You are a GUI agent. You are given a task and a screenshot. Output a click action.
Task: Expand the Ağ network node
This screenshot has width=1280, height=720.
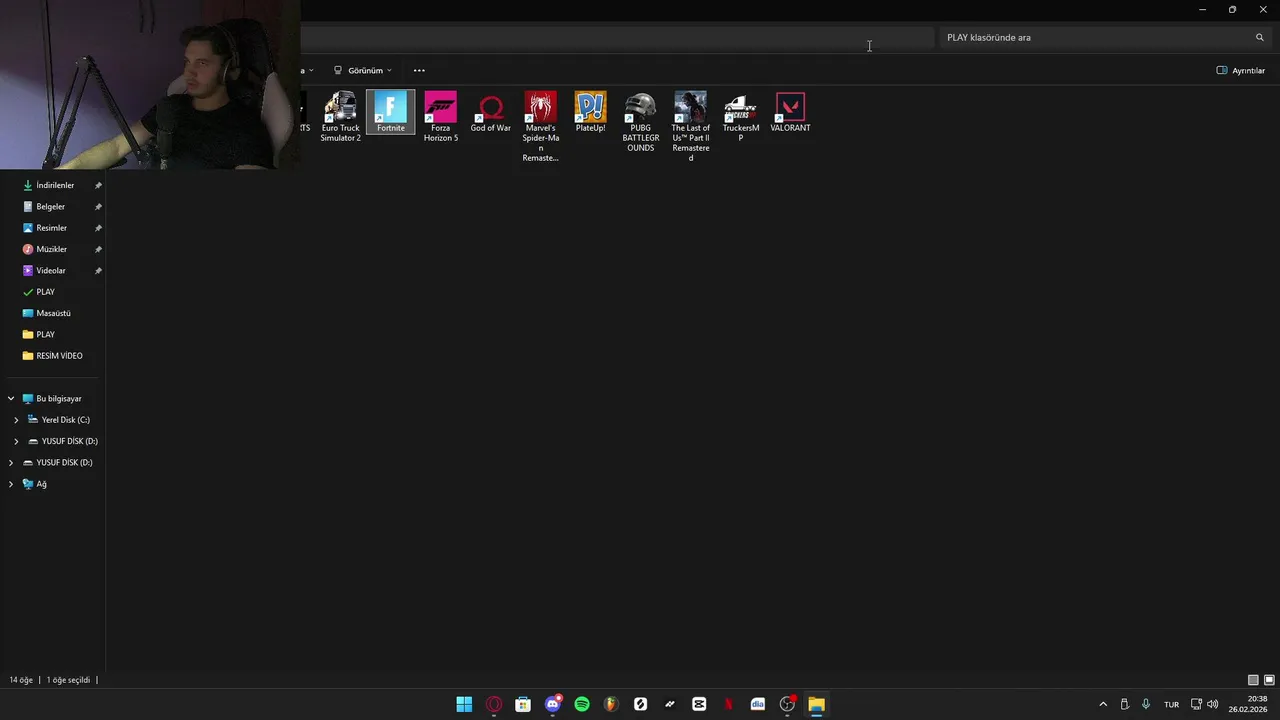[11, 484]
